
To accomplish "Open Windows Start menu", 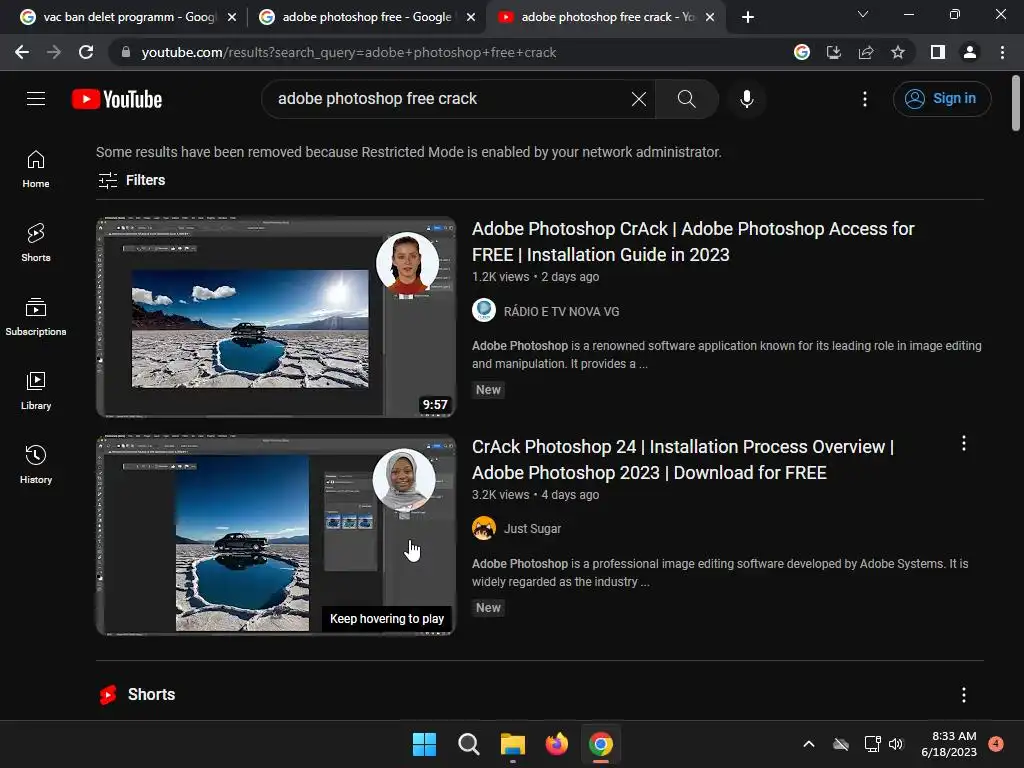I will (424, 744).
